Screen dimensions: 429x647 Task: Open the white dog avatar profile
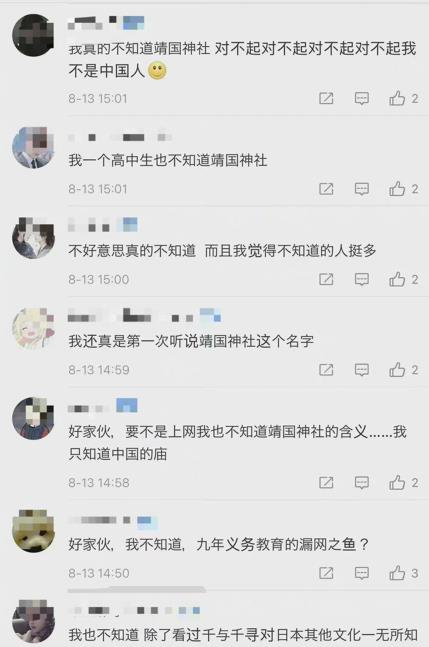click(x=33, y=531)
